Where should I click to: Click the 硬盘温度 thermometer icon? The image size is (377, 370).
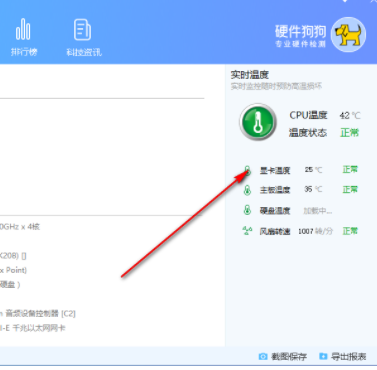click(x=247, y=210)
